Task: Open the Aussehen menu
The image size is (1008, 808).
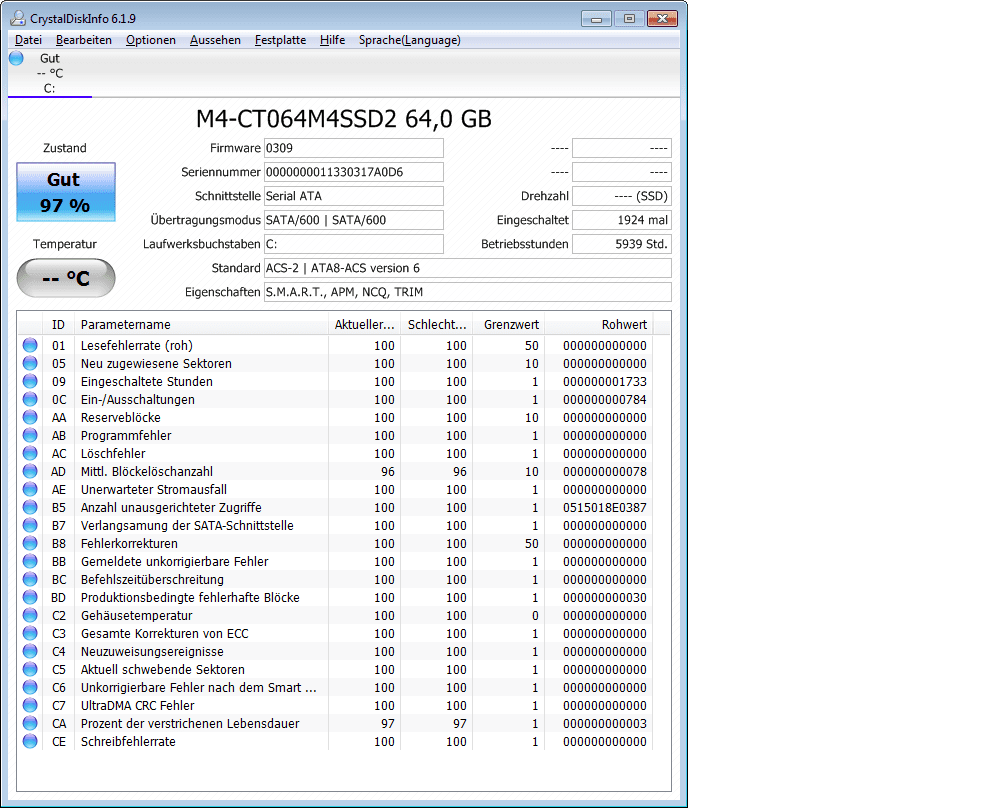Action: [215, 40]
